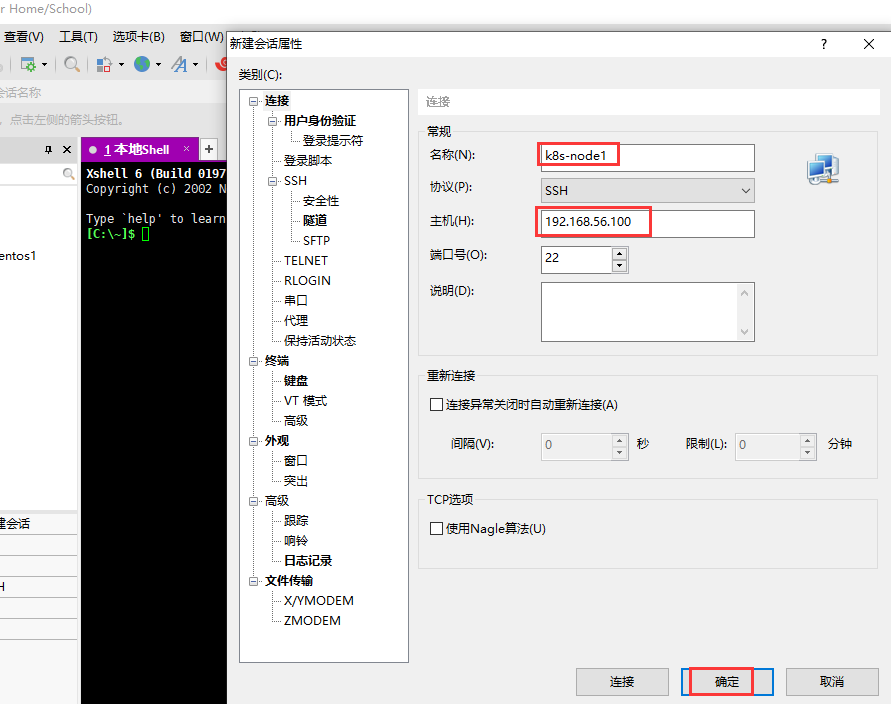Viewport: 891px width, 704px height.
Task: Click the globe encoding icon in toolbar
Action: pos(142,64)
